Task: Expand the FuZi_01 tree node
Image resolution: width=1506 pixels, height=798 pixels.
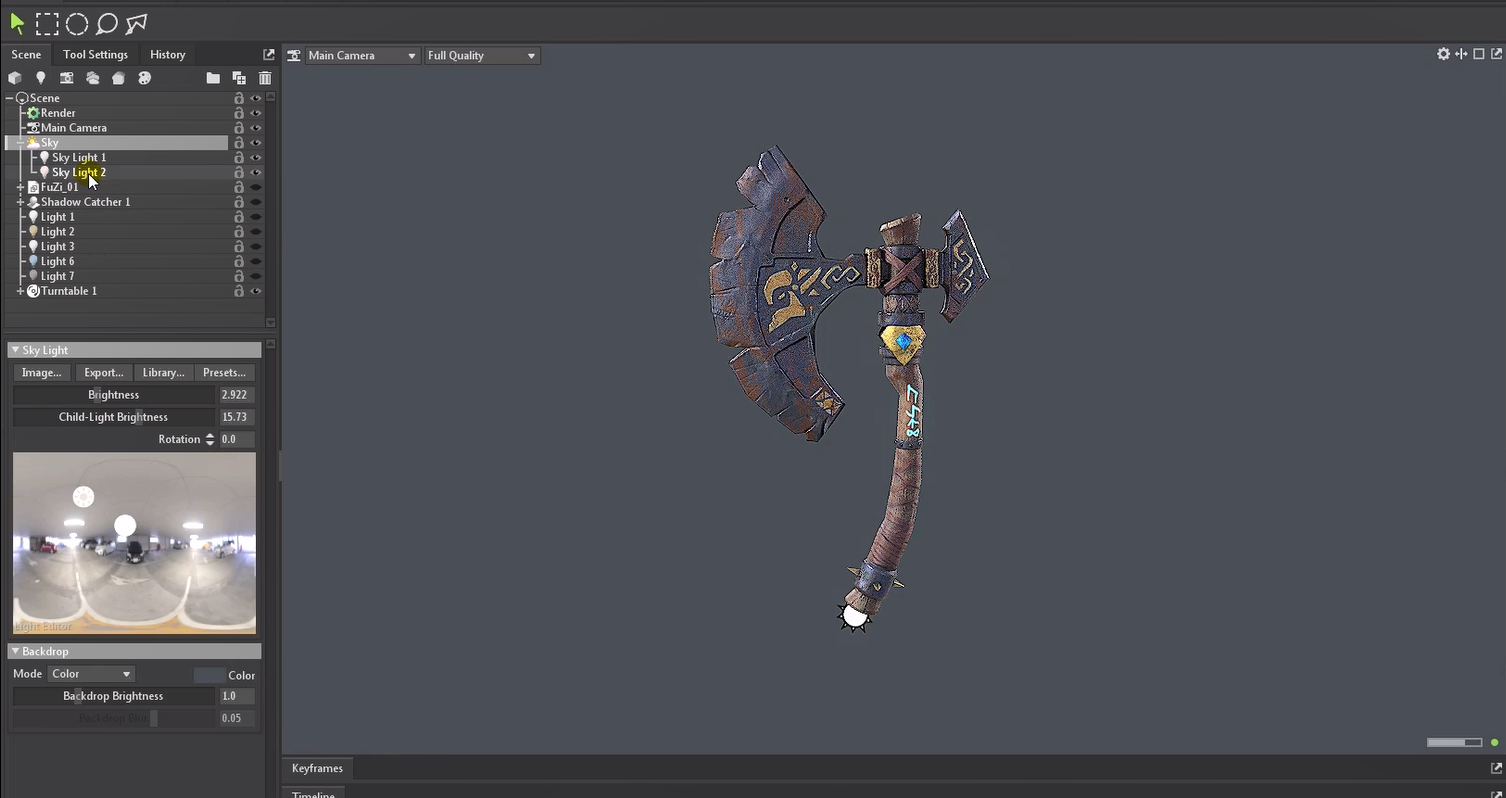Action: pyautogui.click(x=21, y=187)
